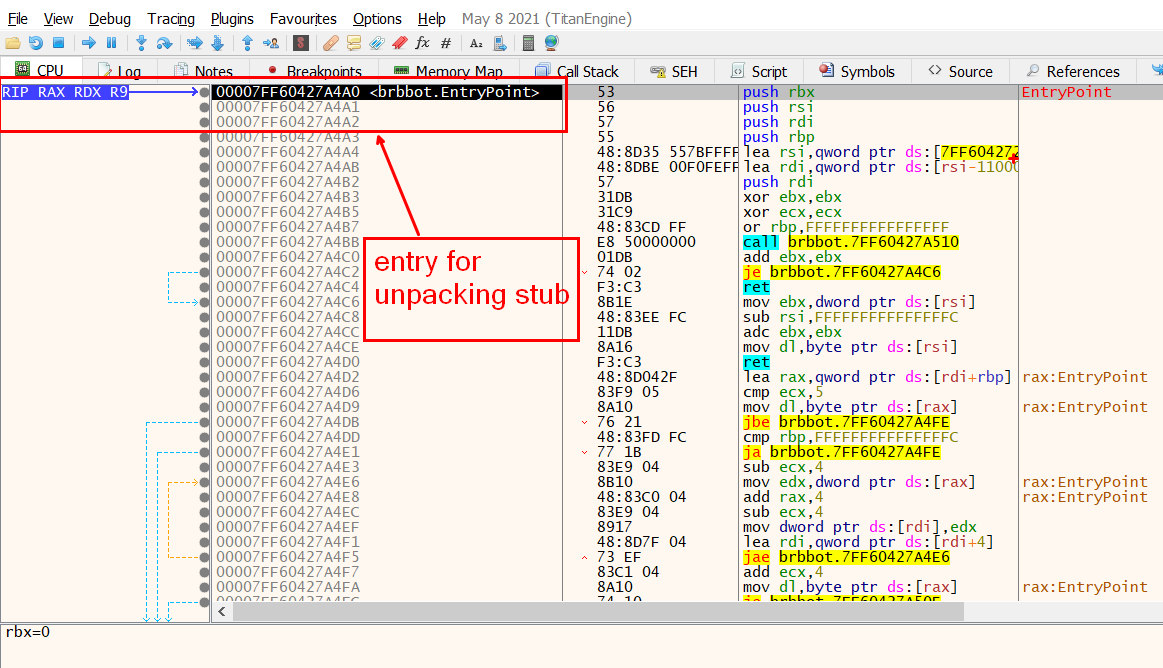This screenshot has width=1163, height=668.
Task: Select the brbbot.EntryPoint address row
Action: click(378, 92)
